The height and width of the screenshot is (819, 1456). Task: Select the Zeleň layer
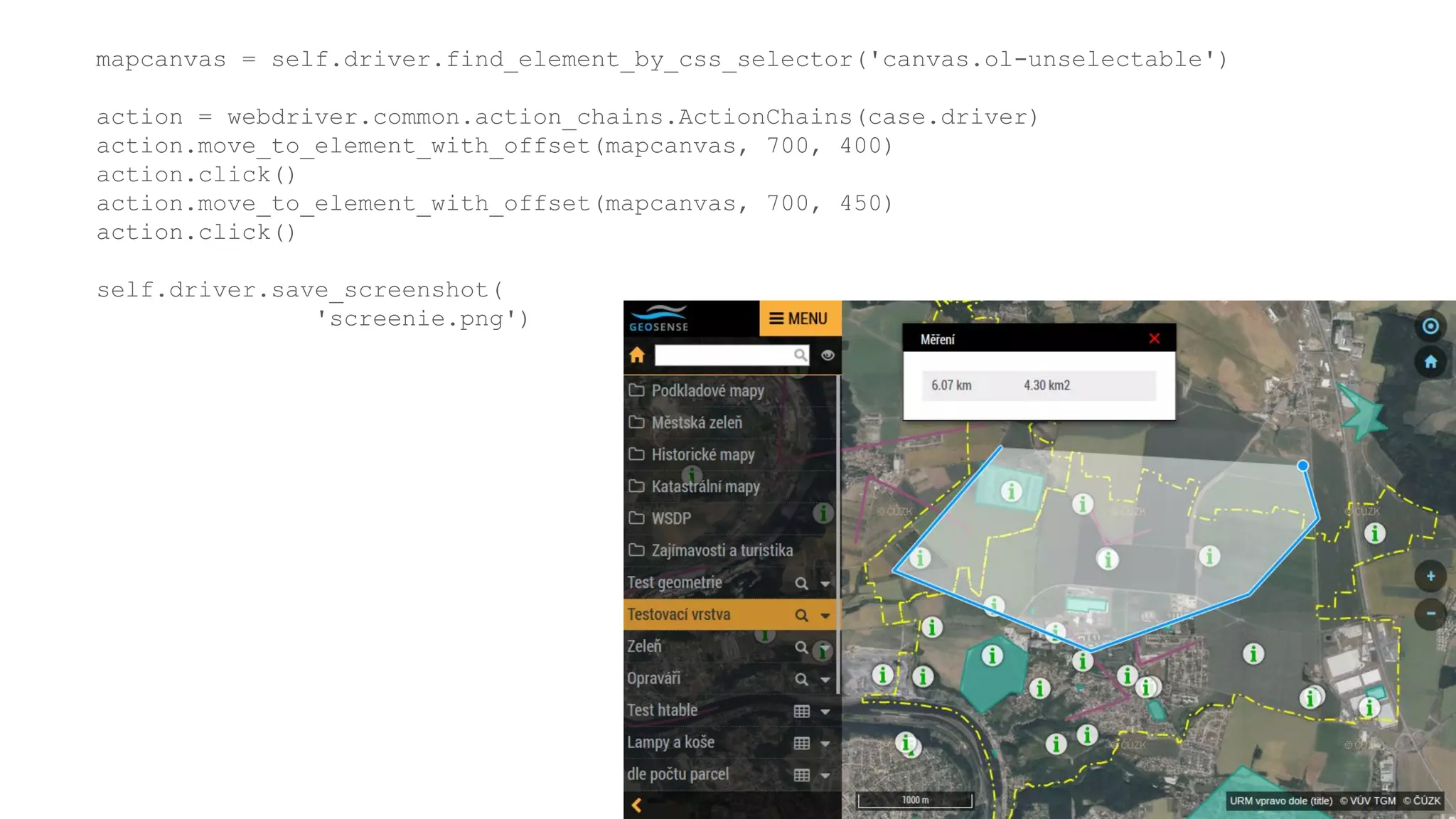(645, 646)
